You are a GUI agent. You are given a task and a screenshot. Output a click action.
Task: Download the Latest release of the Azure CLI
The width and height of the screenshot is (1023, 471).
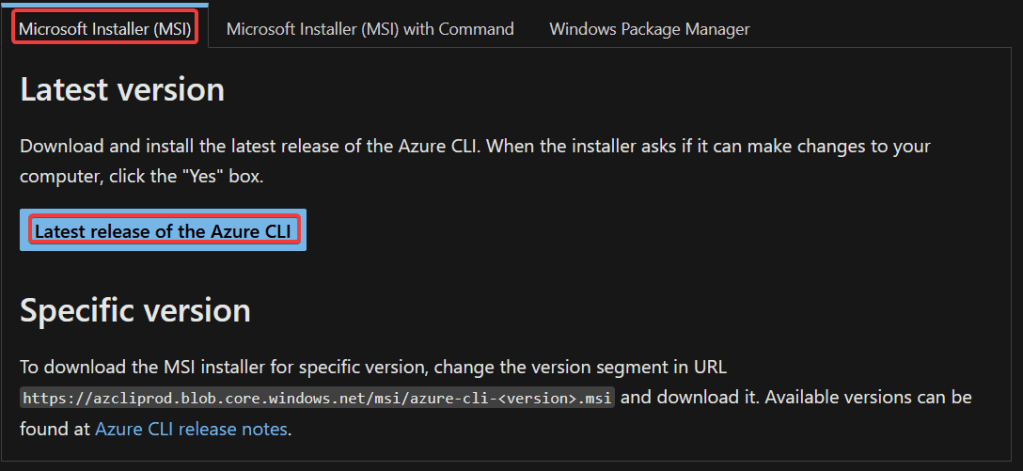tap(163, 231)
